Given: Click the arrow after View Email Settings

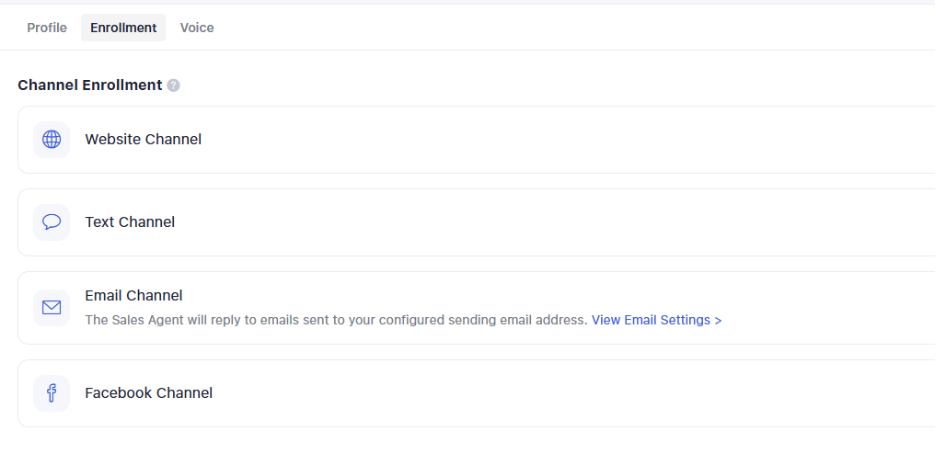Looking at the screenshot, I should [718, 320].
